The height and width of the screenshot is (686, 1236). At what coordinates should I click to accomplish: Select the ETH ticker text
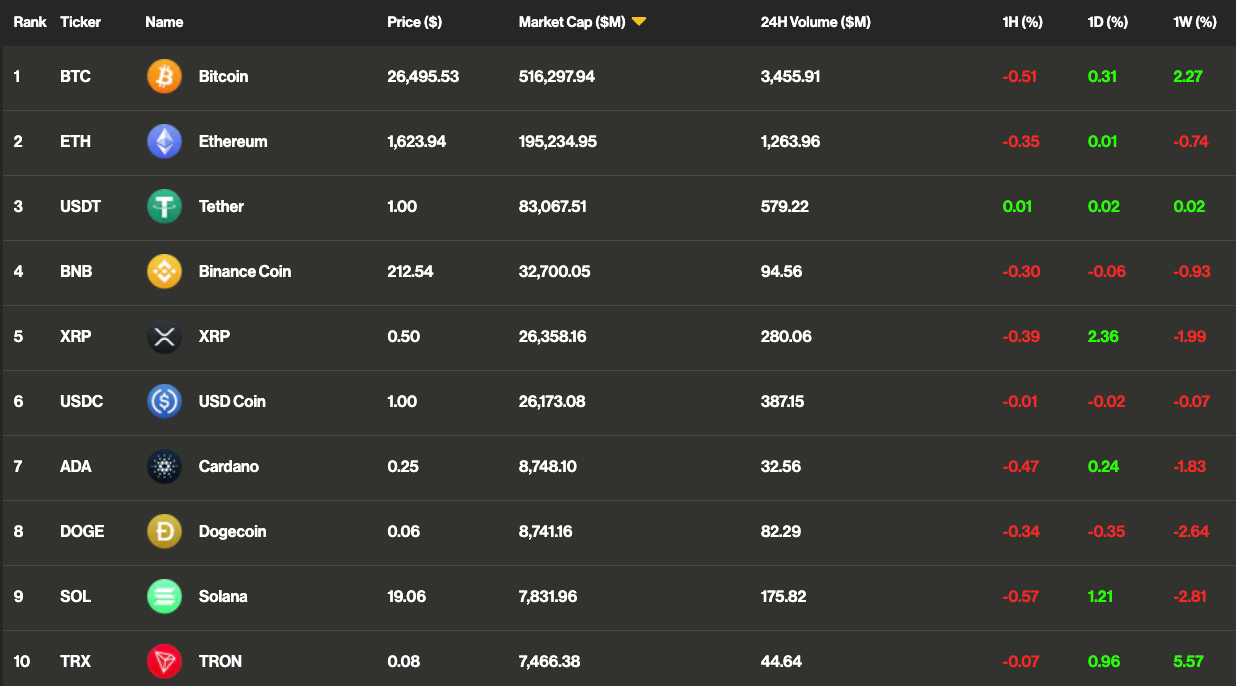(x=75, y=141)
